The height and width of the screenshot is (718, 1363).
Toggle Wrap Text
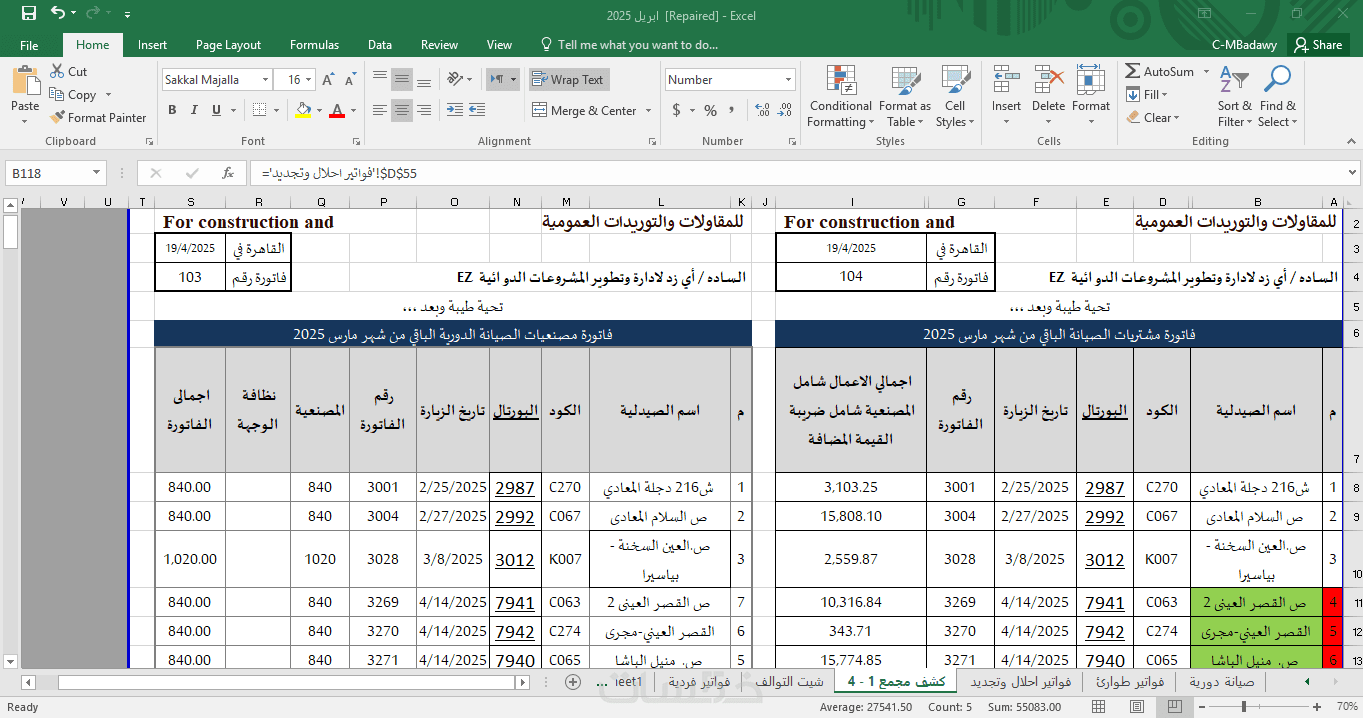(x=568, y=80)
